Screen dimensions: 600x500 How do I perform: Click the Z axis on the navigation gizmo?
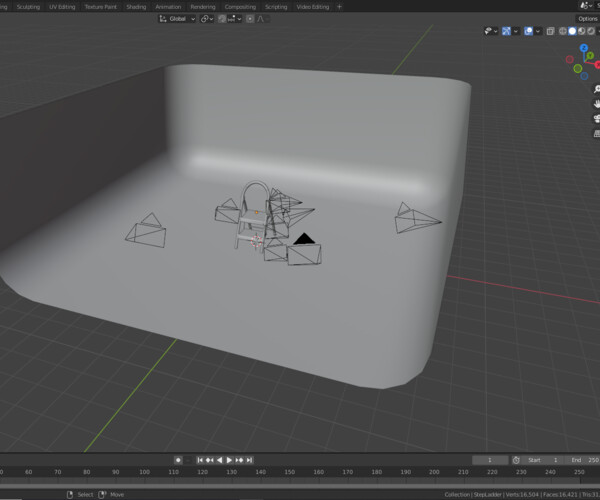(x=584, y=48)
